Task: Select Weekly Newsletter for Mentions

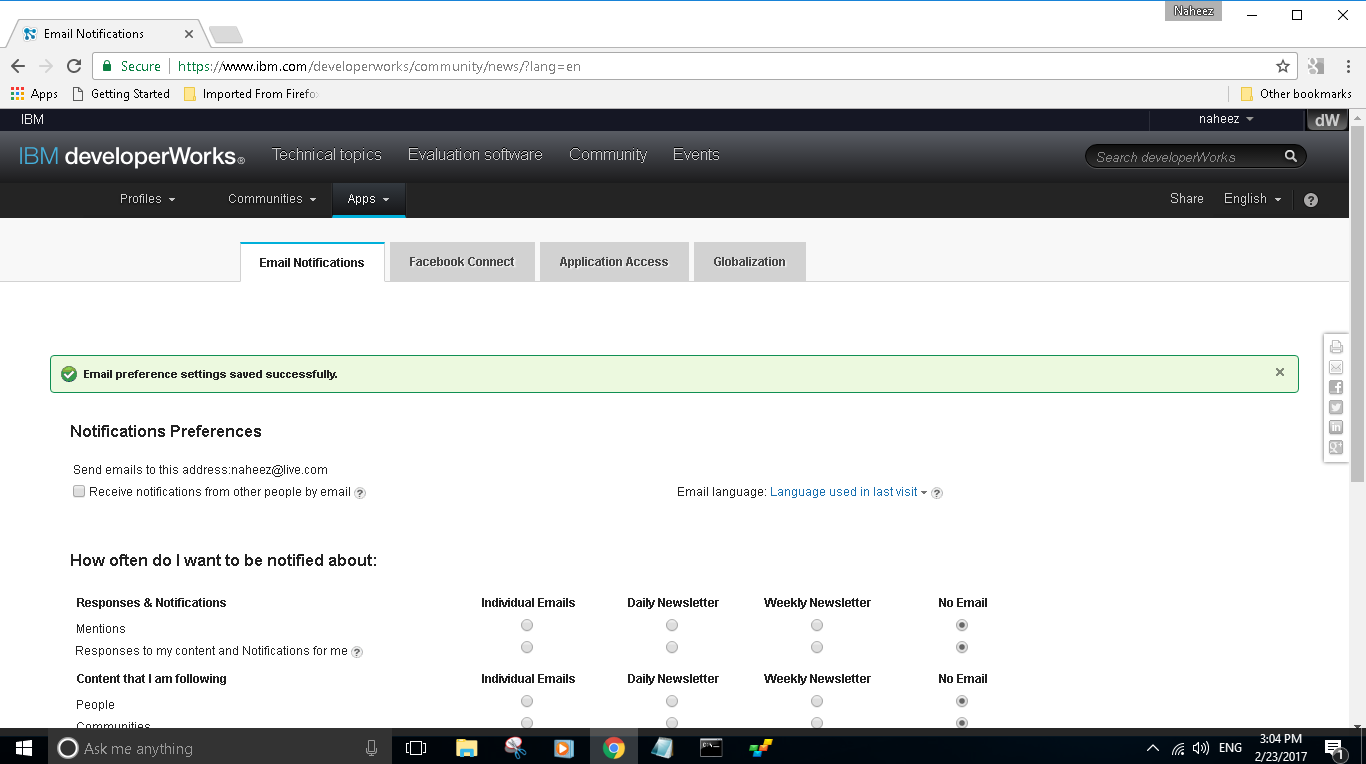Action: pyautogui.click(x=817, y=625)
